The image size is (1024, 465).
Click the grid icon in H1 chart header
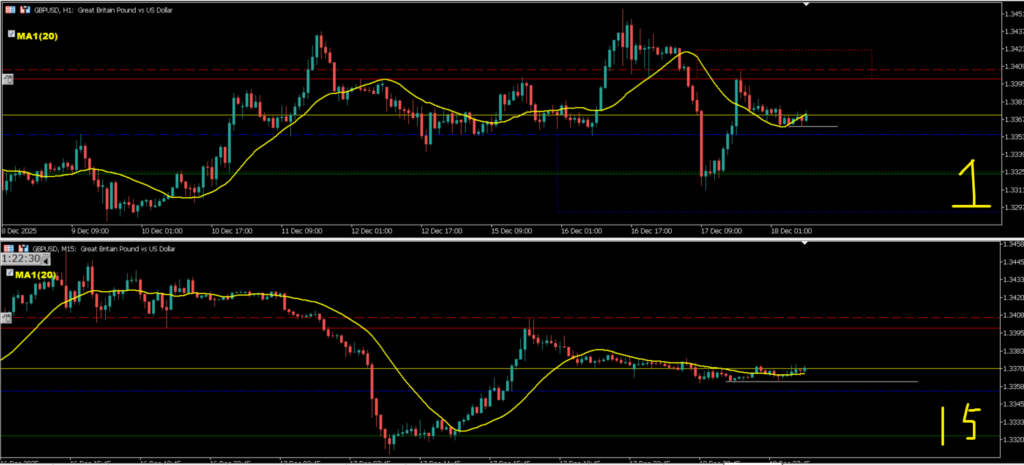coord(10,8)
